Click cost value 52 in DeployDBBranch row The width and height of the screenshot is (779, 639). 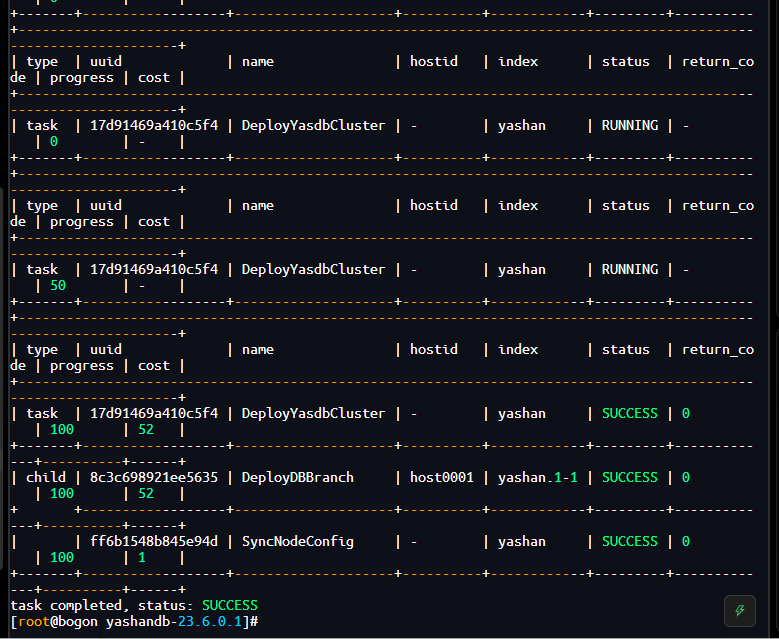click(146, 494)
